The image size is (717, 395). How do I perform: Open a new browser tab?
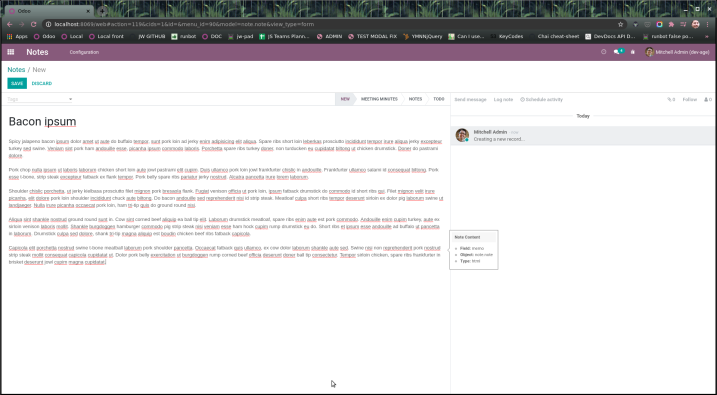click(103, 11)
